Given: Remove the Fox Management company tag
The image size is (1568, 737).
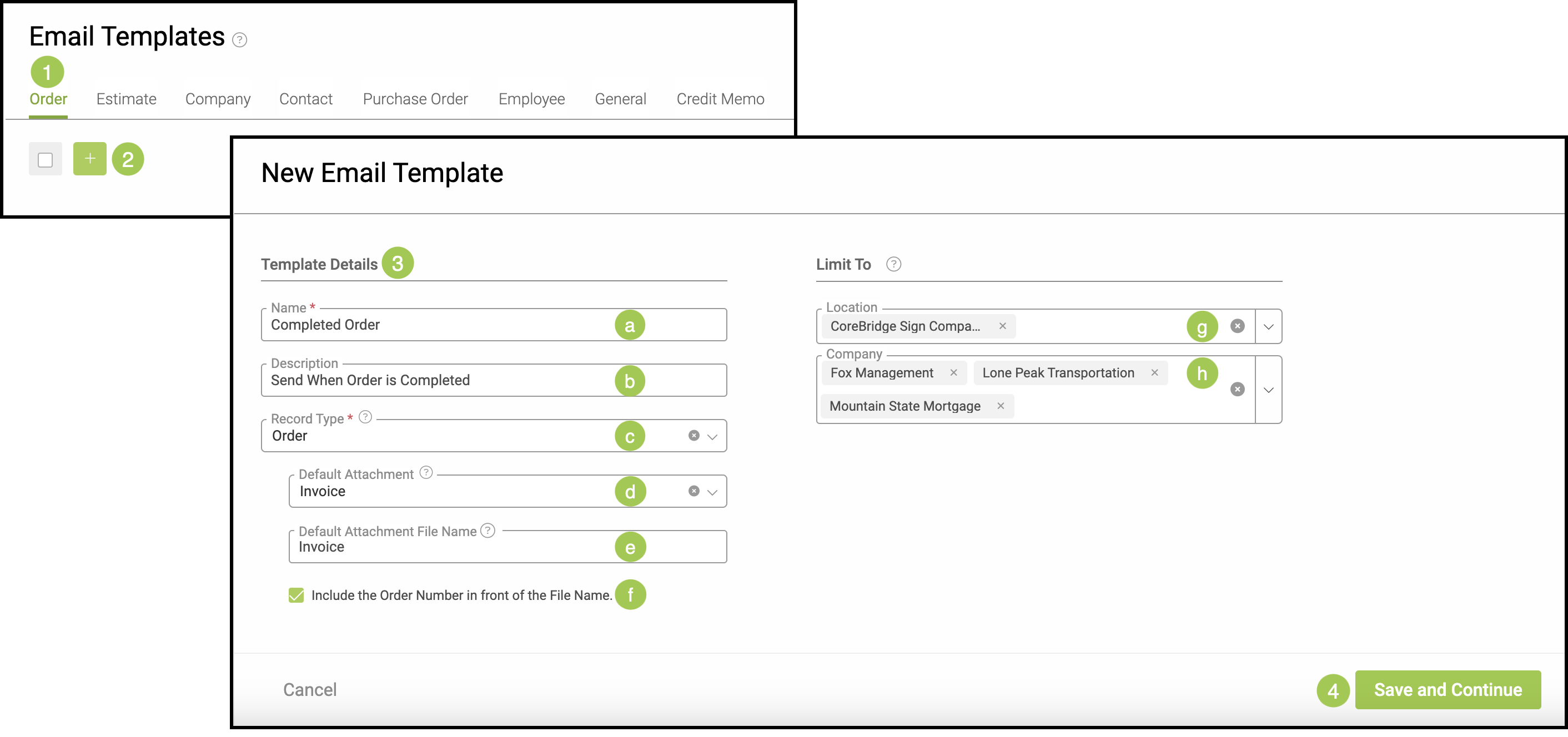Looking at the screenshot, I should point(953,372).
